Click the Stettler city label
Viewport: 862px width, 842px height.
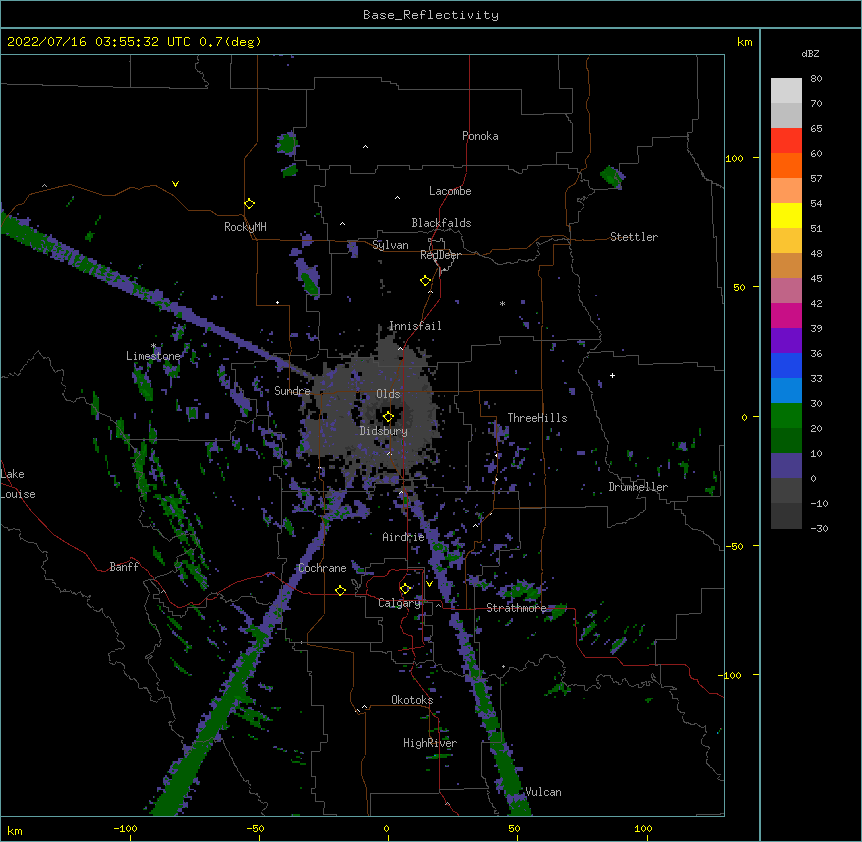point(634,237)
